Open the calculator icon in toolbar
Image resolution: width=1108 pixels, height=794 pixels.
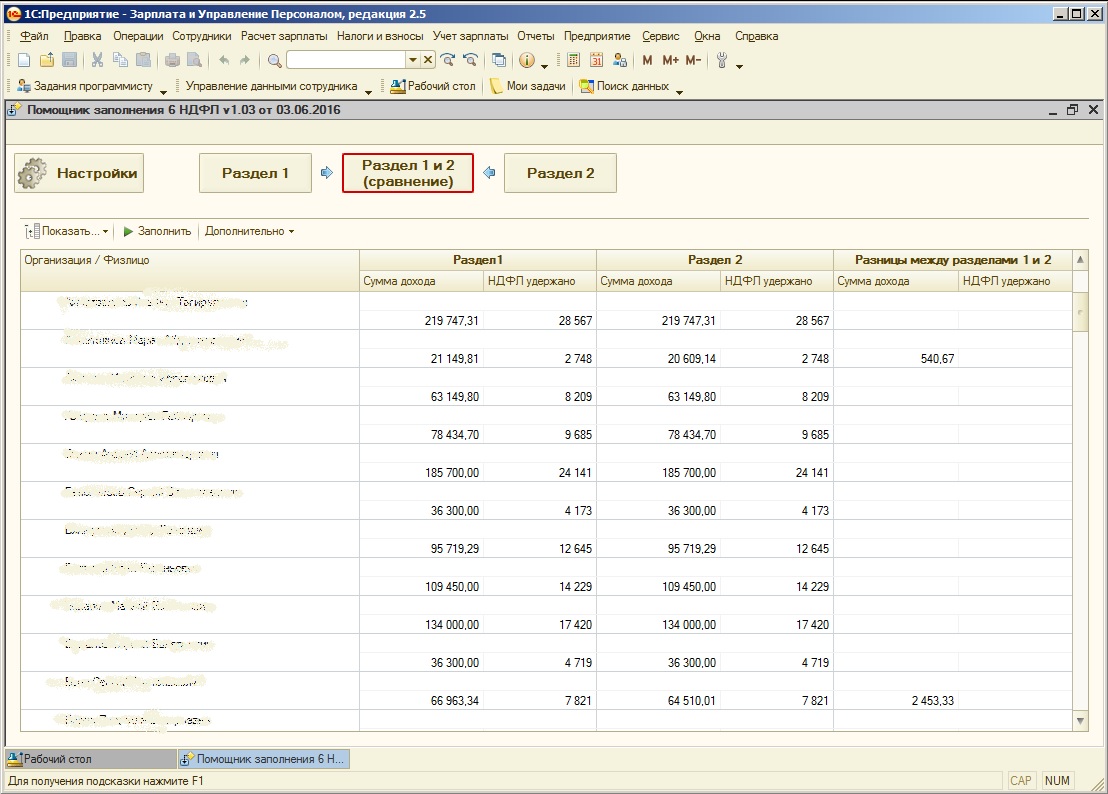(573, 61)
